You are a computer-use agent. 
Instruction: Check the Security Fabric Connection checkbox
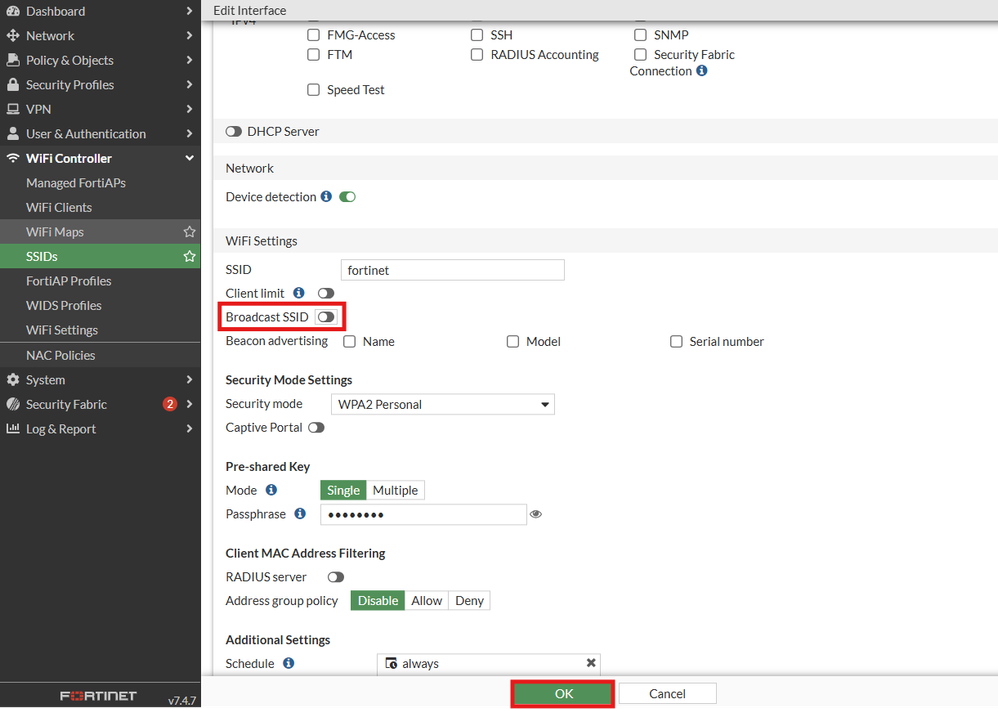tap(640, 54)
